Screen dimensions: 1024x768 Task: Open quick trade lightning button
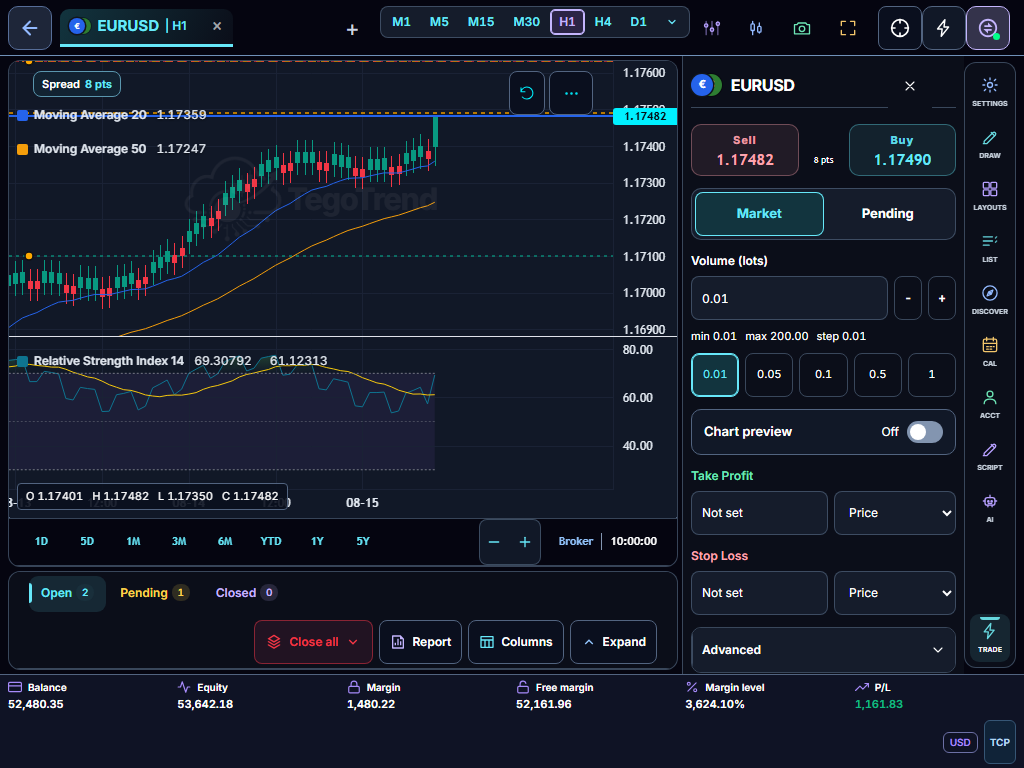944,28
